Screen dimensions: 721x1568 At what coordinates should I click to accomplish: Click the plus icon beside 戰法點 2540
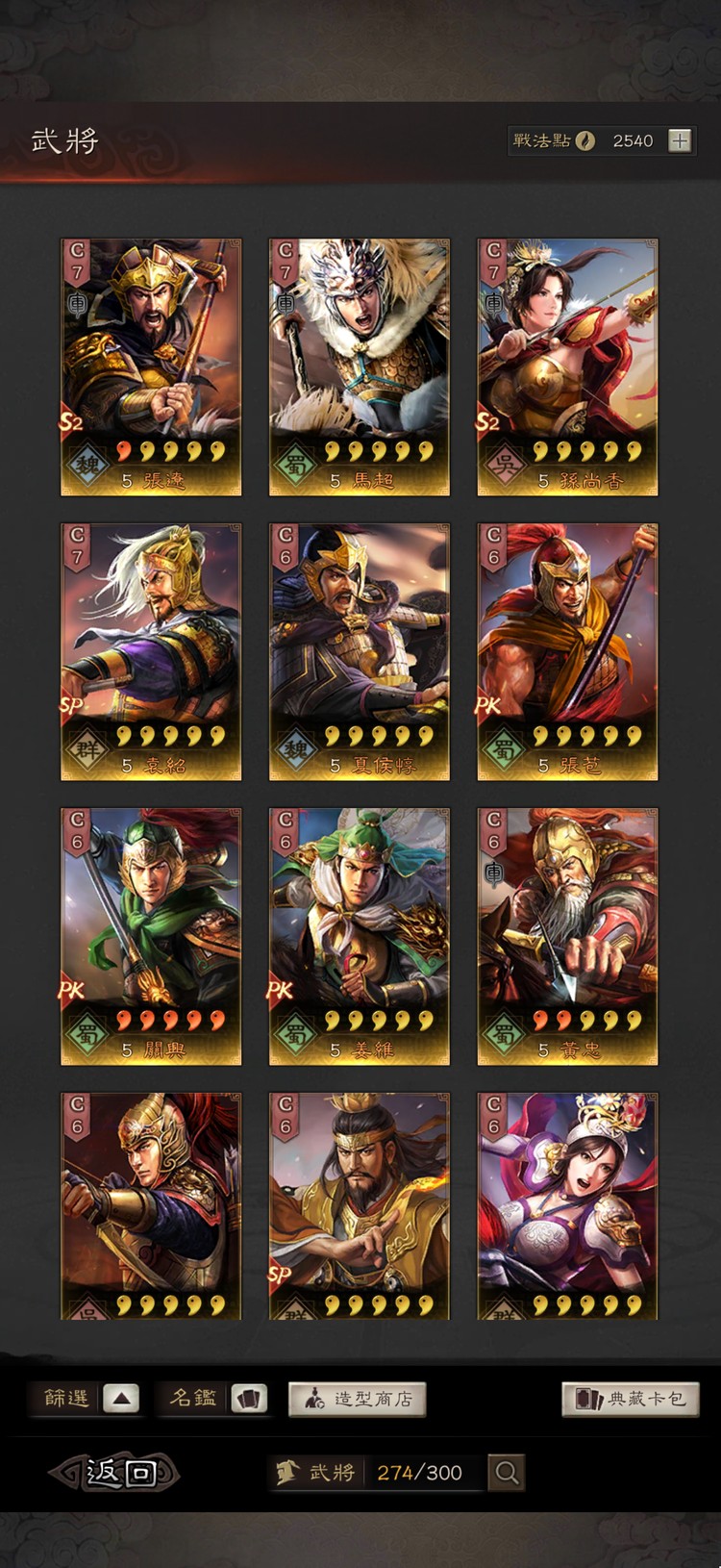[680, 140]
